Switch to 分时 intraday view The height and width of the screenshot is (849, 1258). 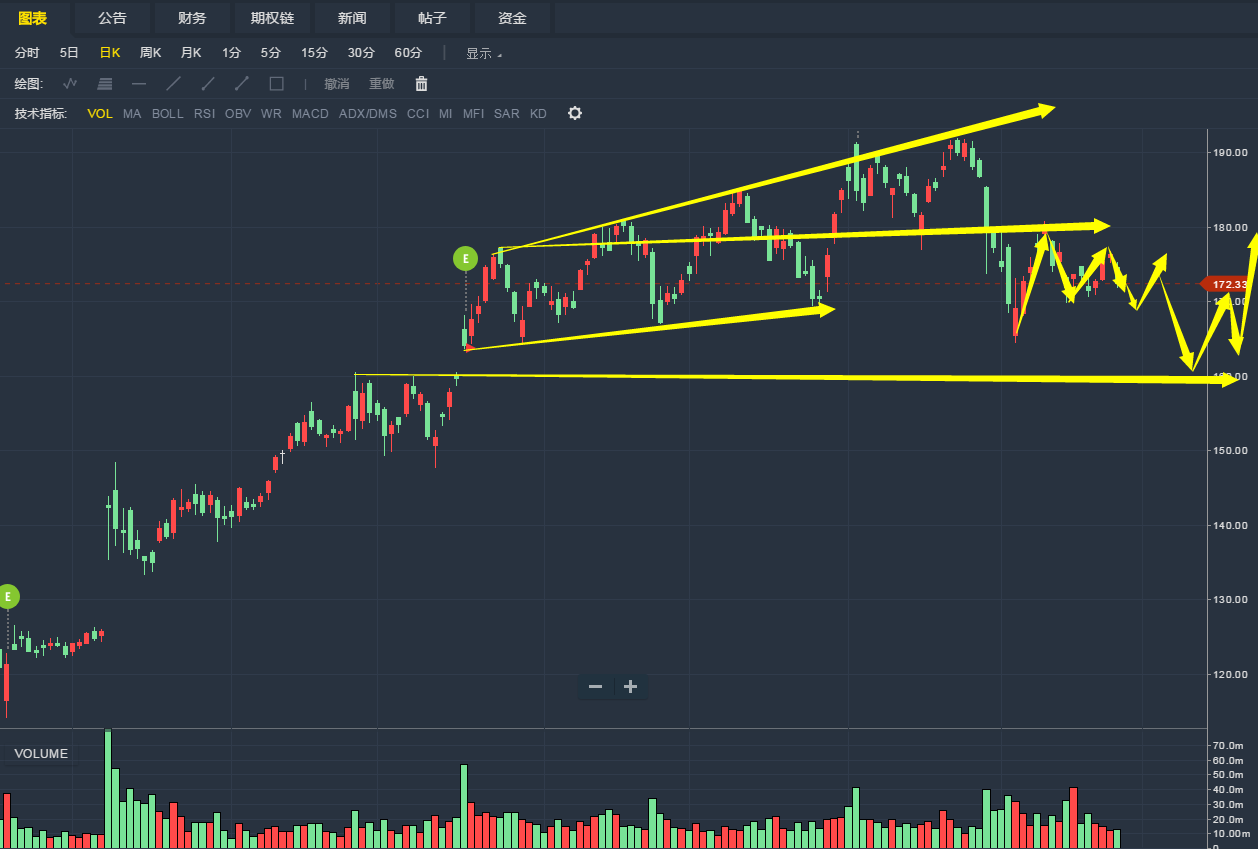click(27, 53)
